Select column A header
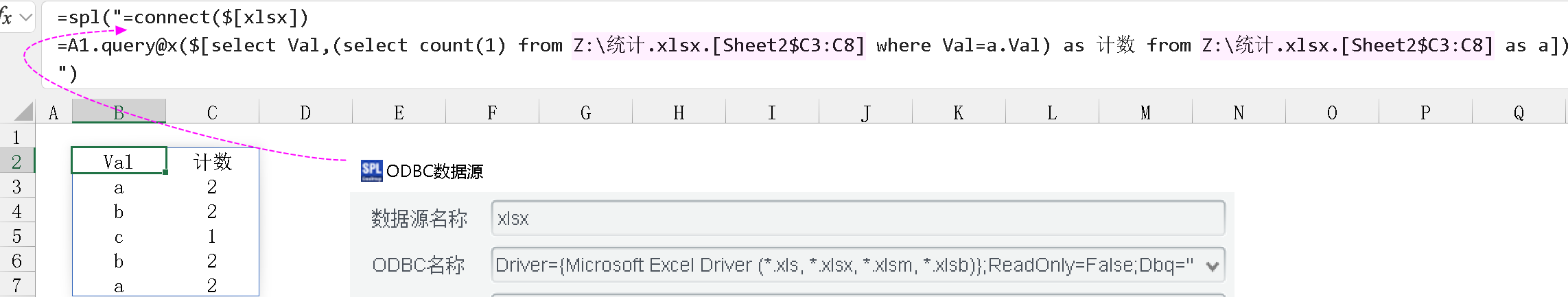 coord(54,112)
